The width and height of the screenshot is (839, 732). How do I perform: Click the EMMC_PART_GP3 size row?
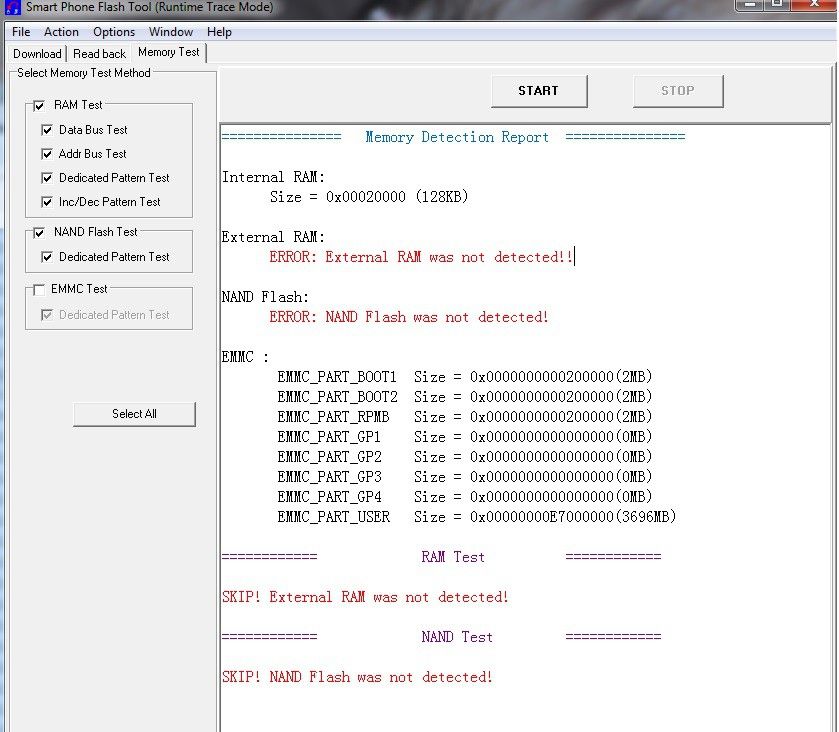(464, 477)
